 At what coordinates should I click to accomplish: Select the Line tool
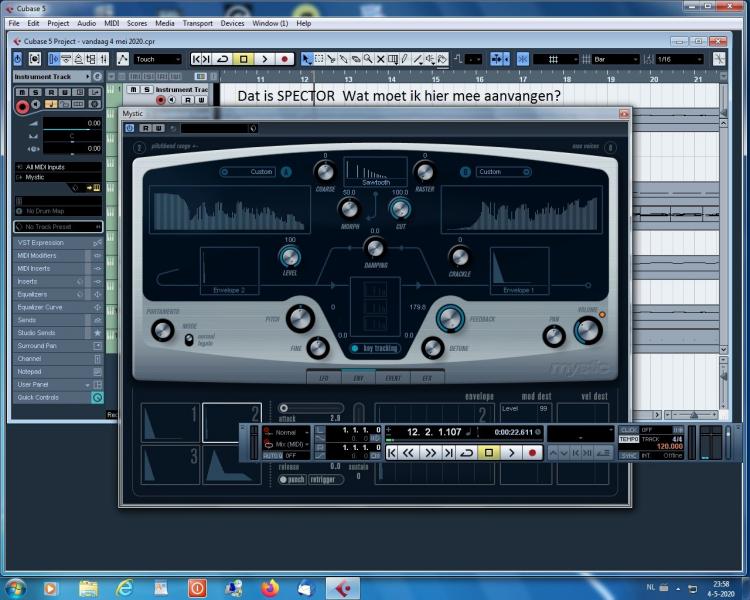[x=418, y=59]
